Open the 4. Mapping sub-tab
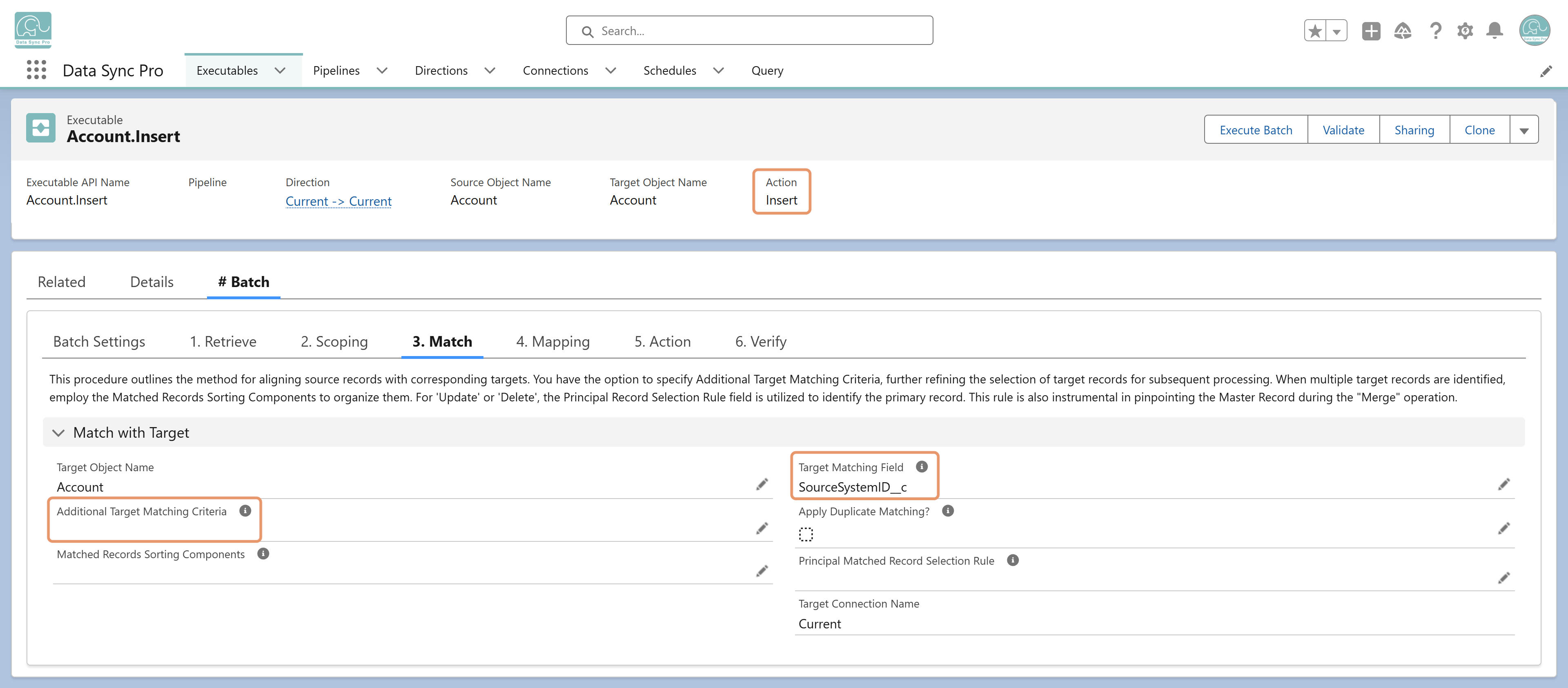The height and width of the screenshot is (688, 1568). tap(553, 342)
